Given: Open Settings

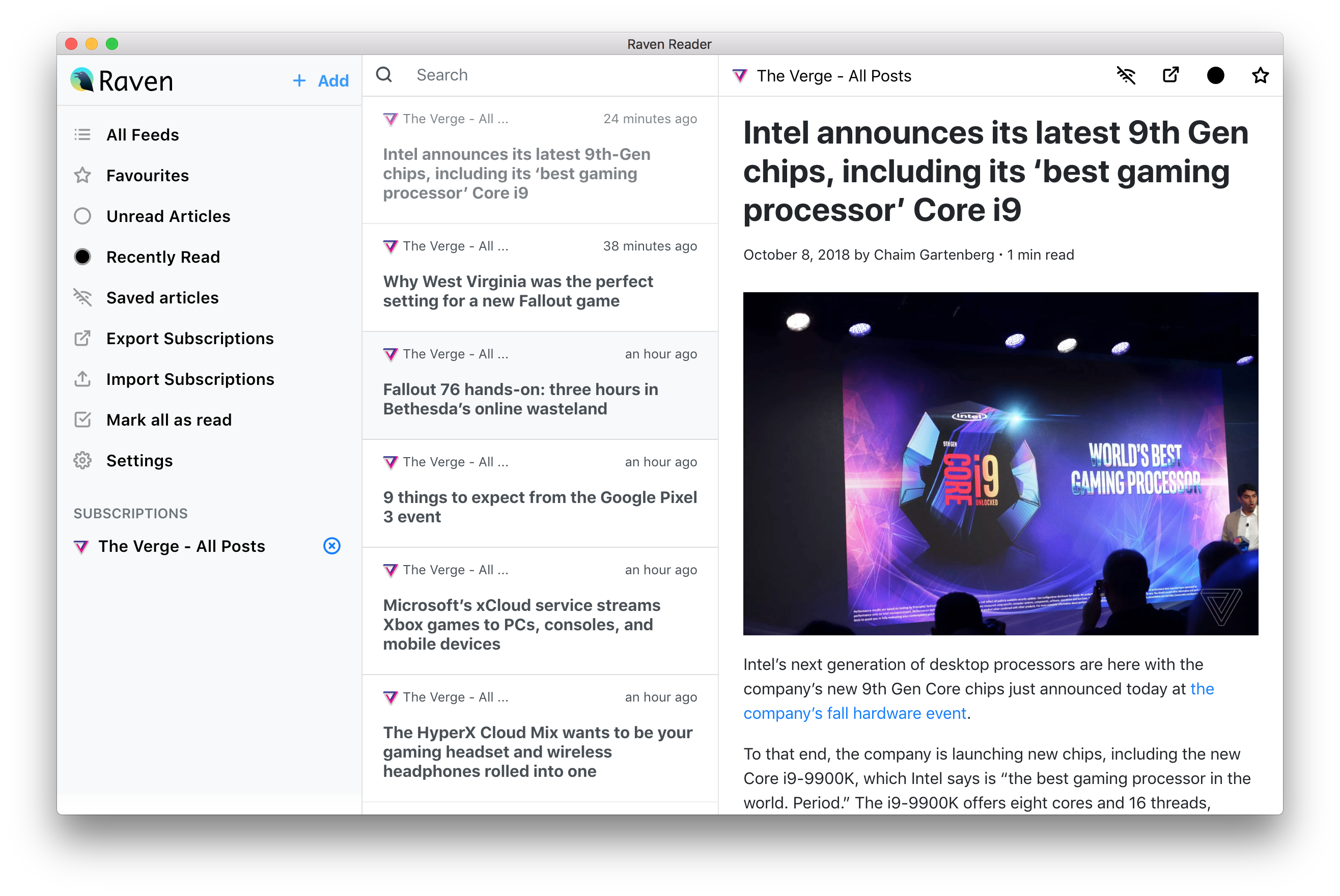Looking at the screenshot, I should coord(139,461).
